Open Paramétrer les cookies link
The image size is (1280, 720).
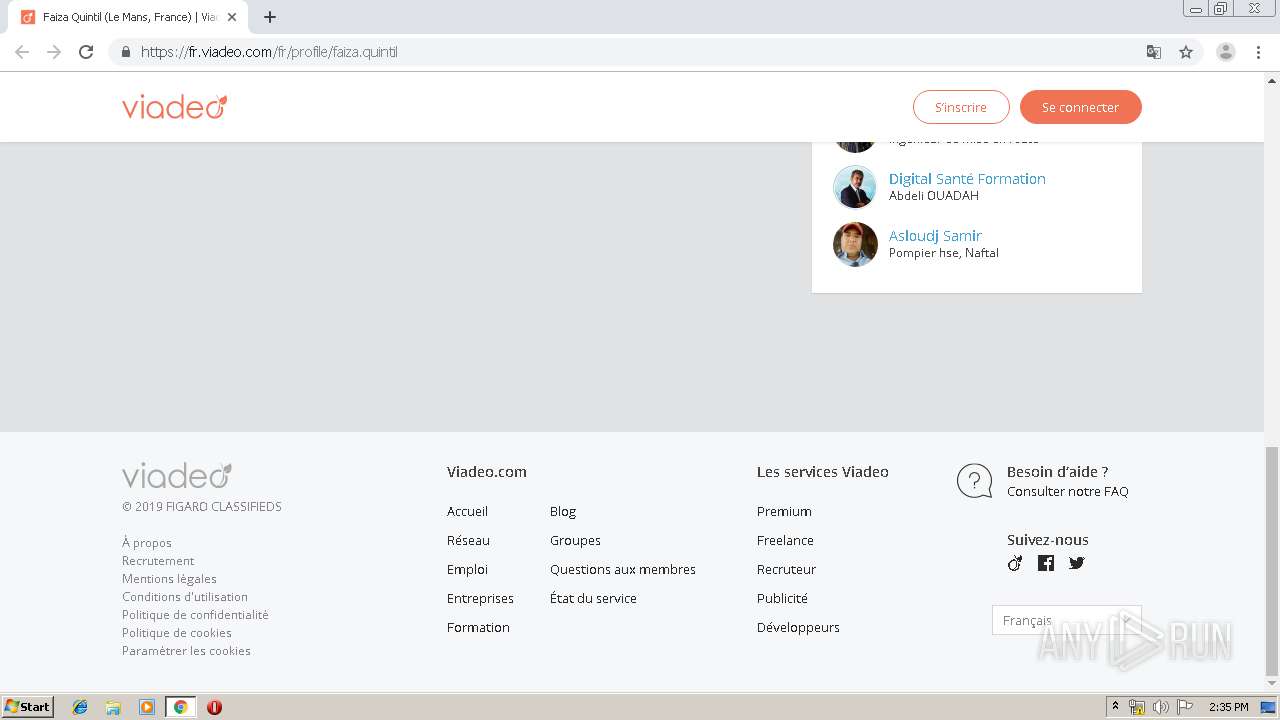186,651
